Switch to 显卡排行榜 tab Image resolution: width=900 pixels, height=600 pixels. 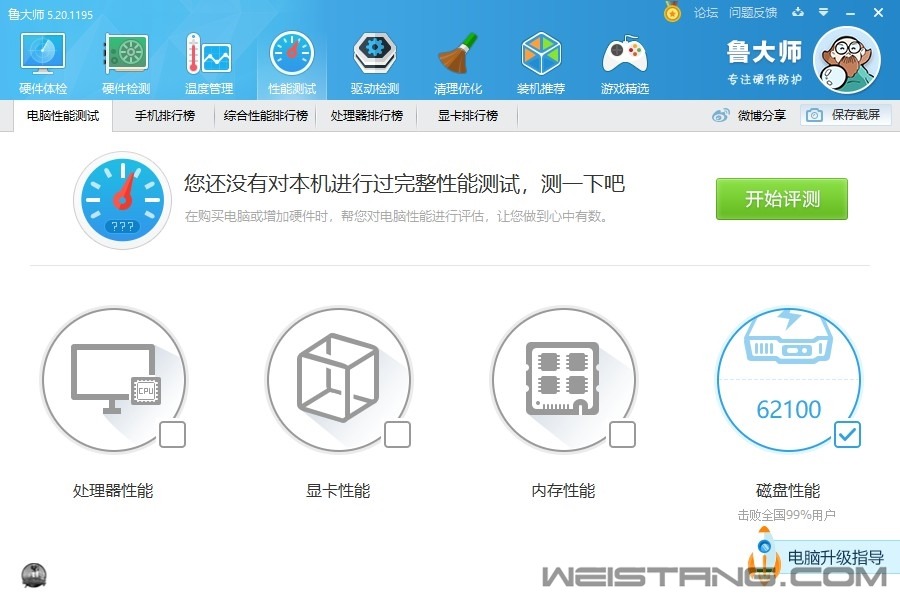[x=467, y=116]
